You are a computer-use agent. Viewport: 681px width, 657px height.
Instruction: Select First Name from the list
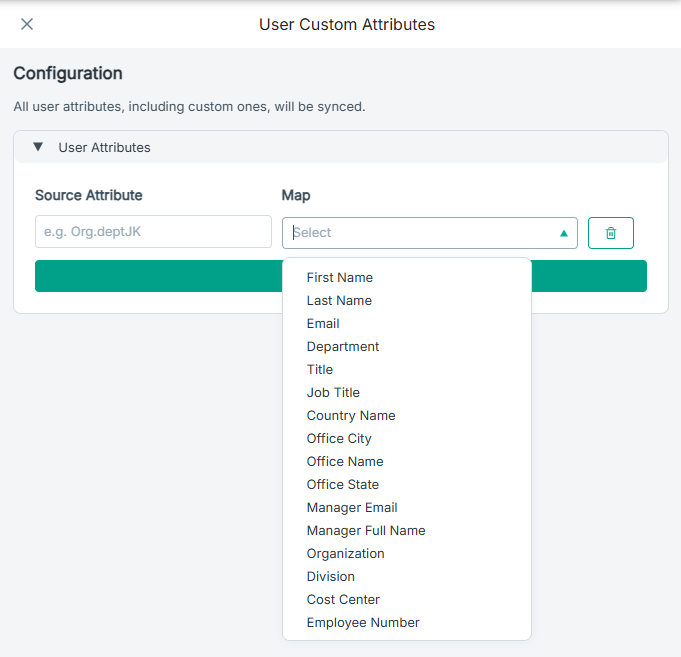tap(340, 278)
